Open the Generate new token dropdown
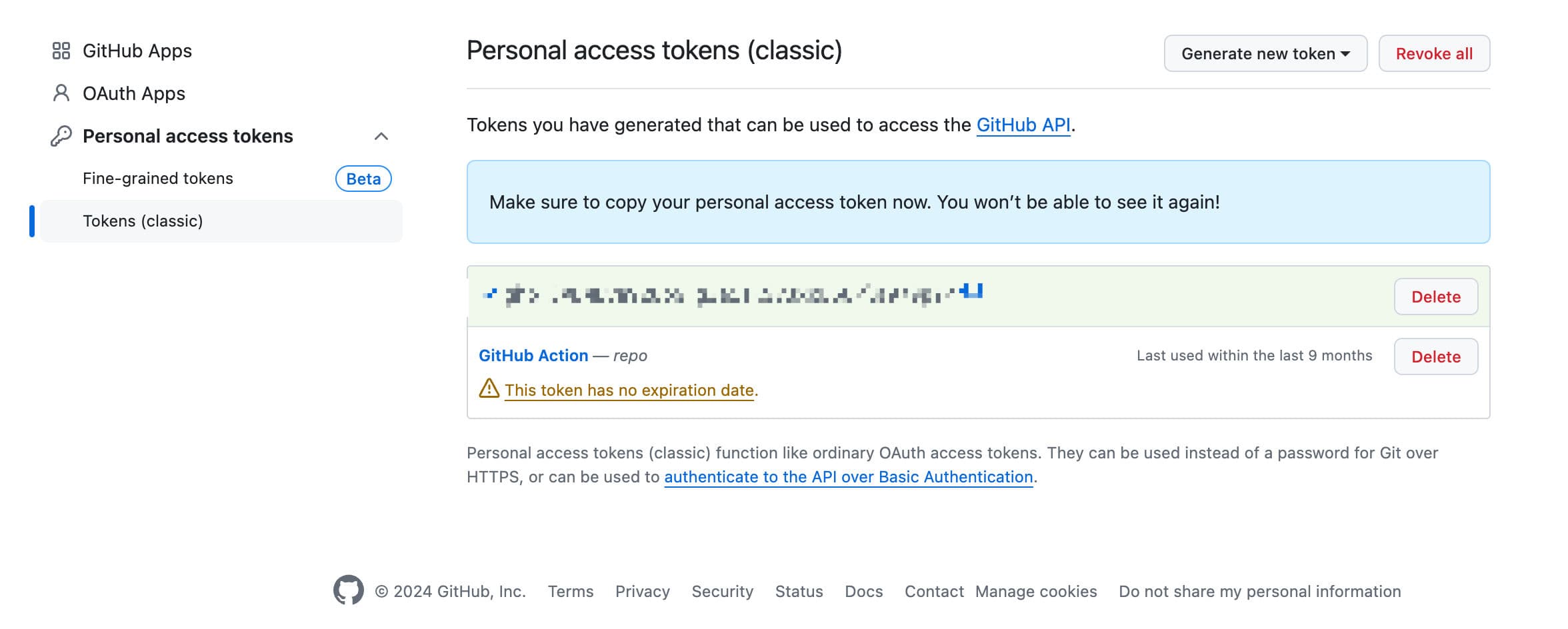This screenshot has height=629, width=1568. point(1265,53)
